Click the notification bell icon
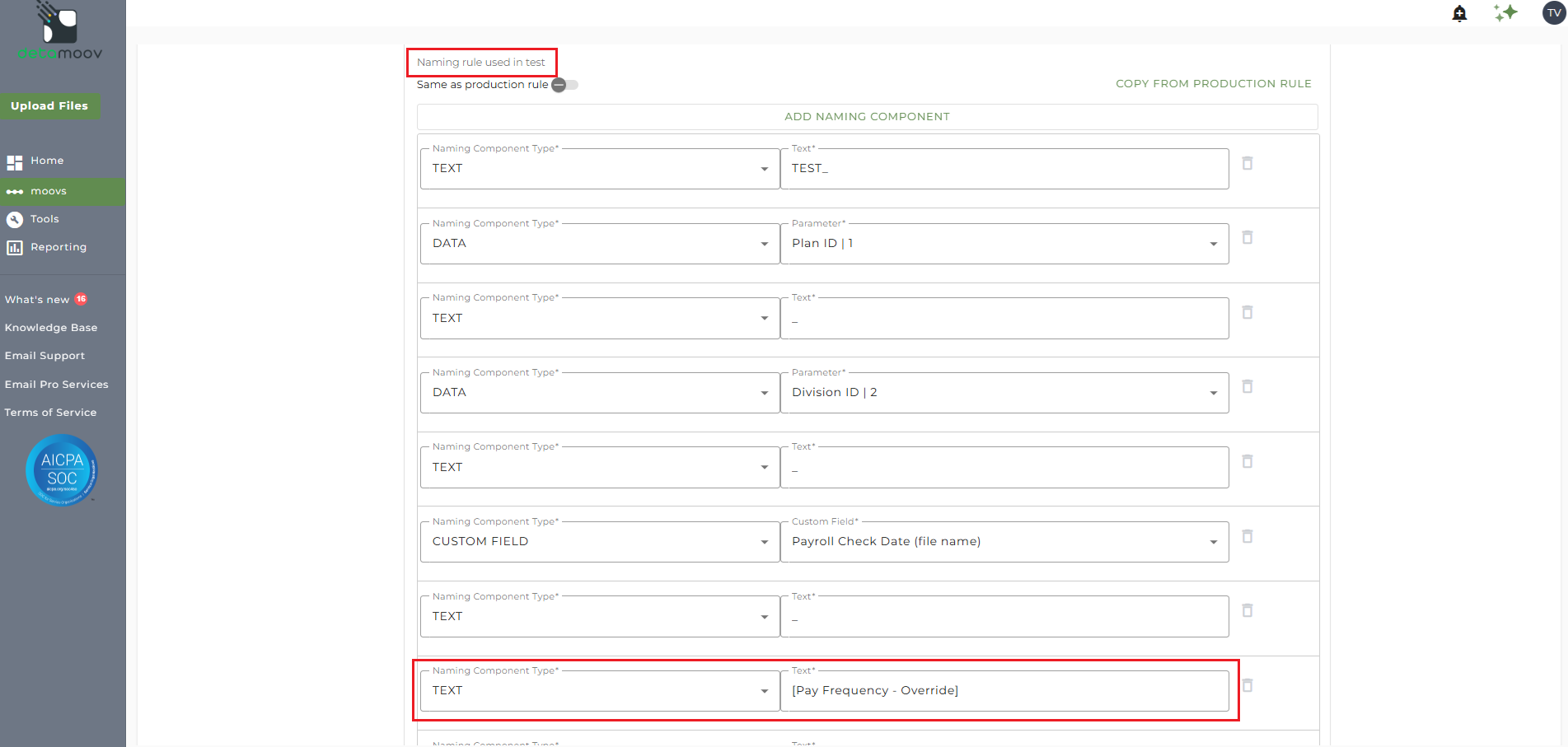This screenshot has width=1568, height=747. tap(1459, 13)
